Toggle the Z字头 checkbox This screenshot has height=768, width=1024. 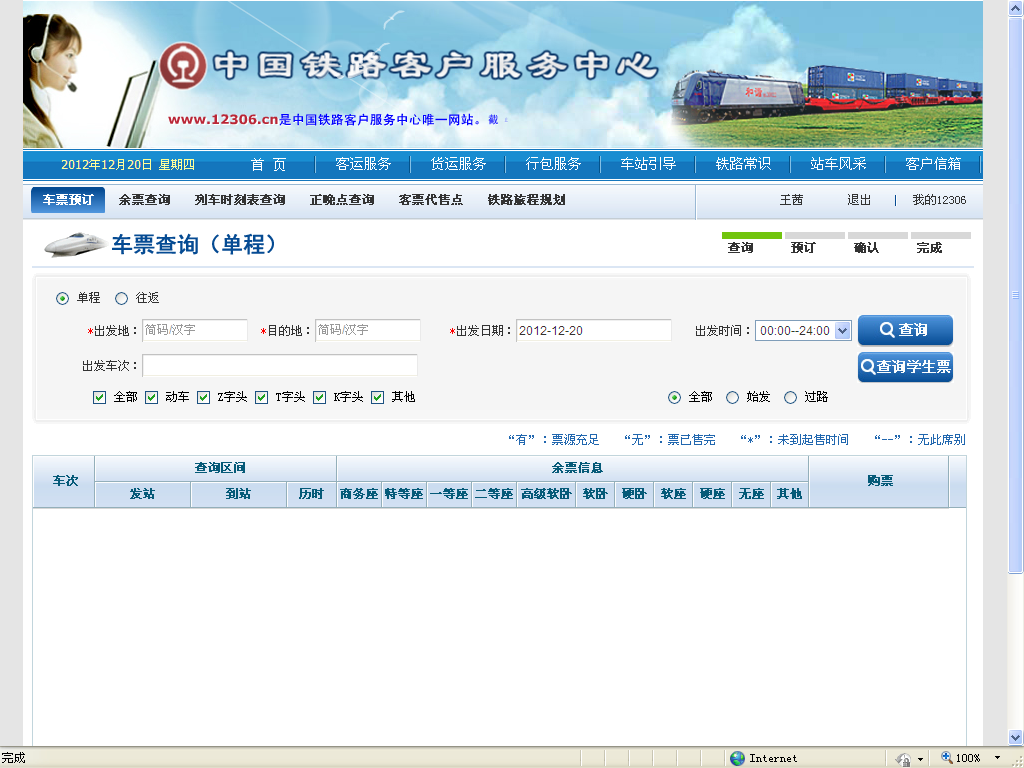[203, 397]
